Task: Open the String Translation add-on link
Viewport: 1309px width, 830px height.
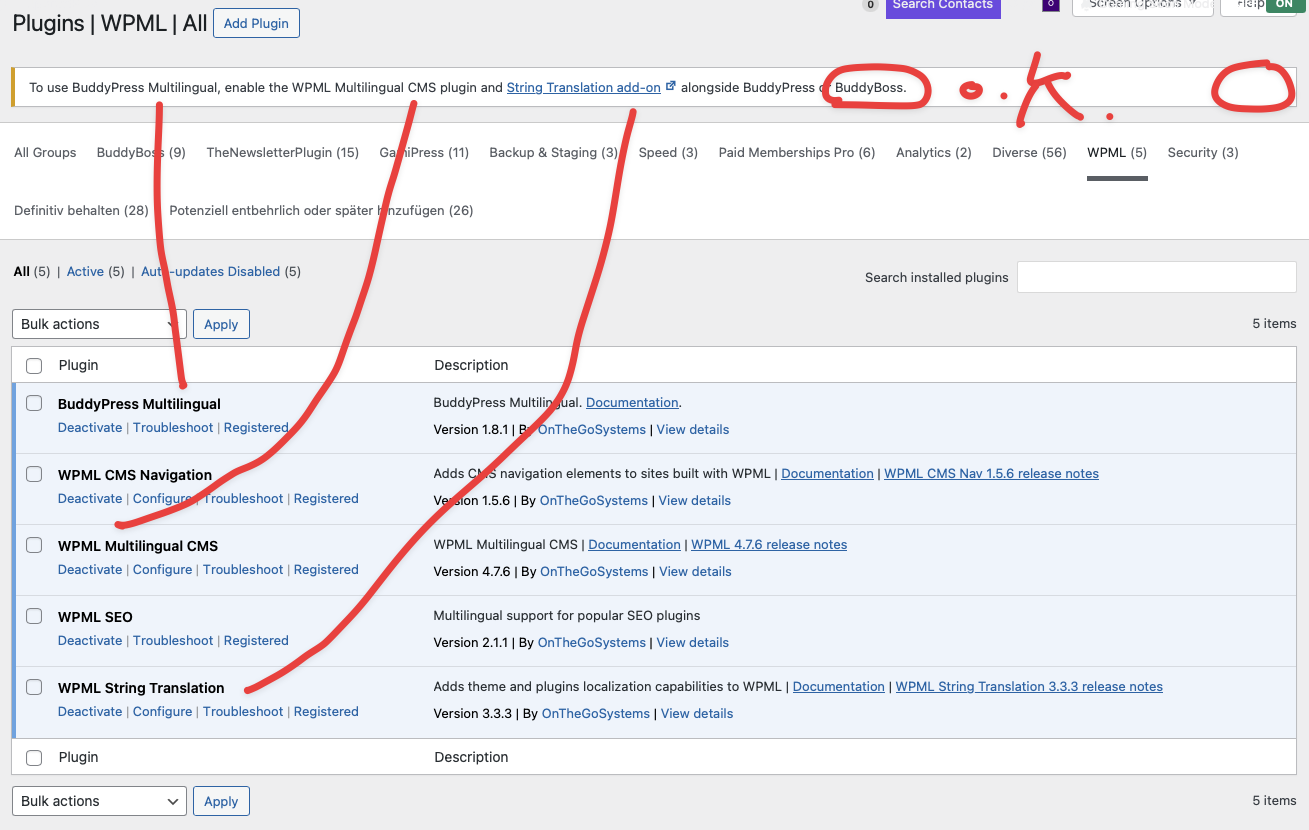Action: tap(584, 87)
